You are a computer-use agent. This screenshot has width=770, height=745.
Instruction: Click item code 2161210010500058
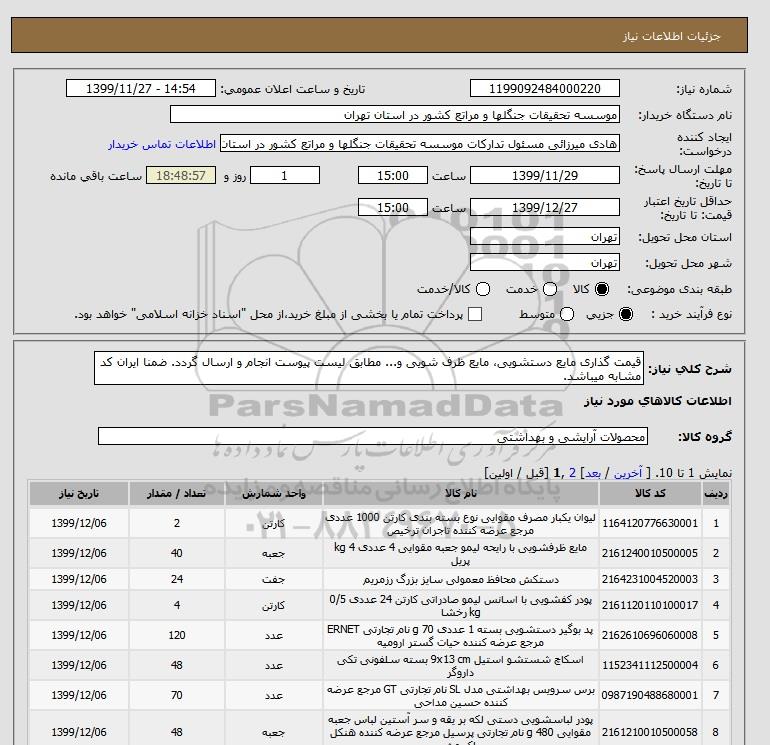coord(650,732)
